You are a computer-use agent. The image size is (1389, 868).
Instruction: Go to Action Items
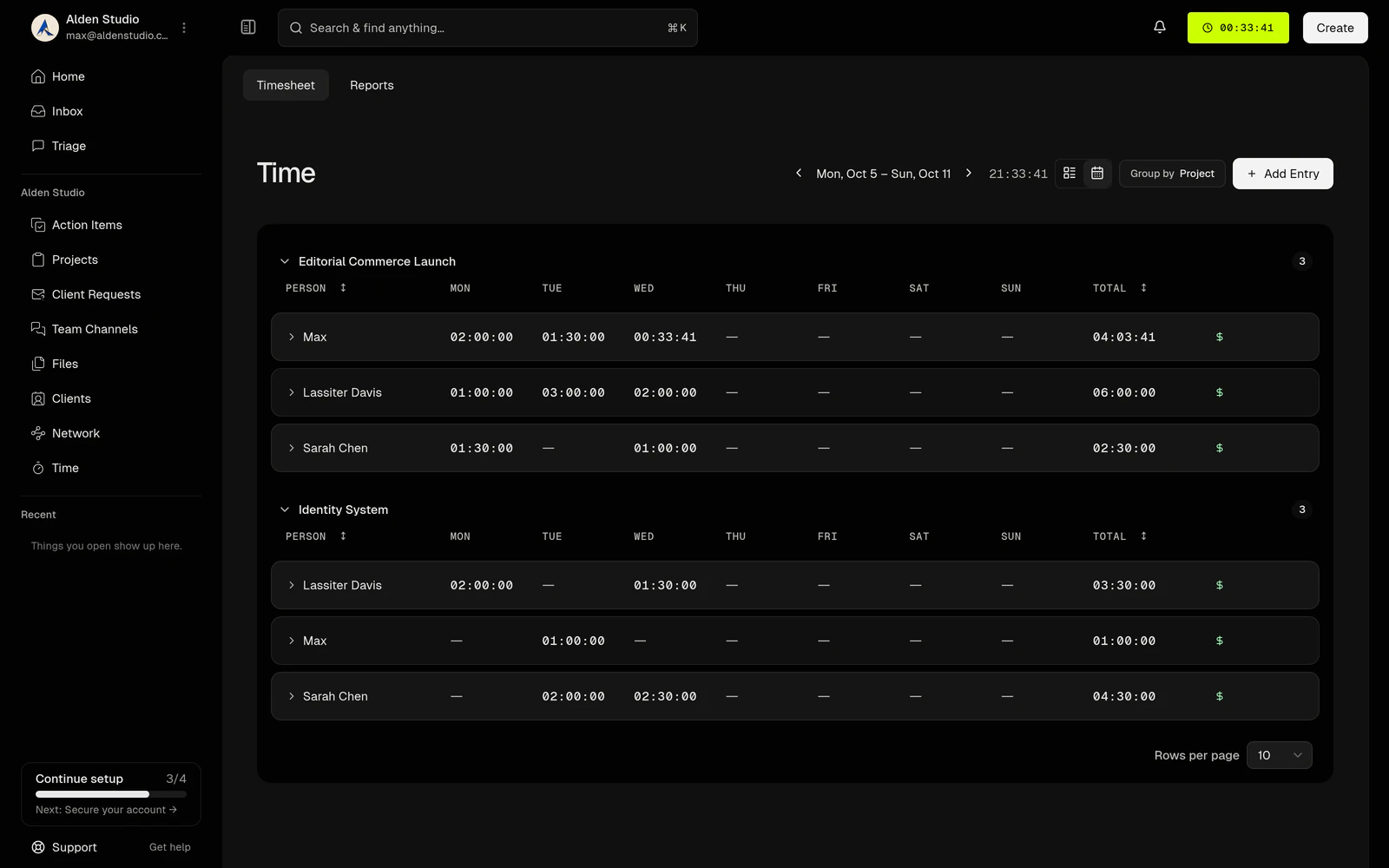tap(111, 225)
